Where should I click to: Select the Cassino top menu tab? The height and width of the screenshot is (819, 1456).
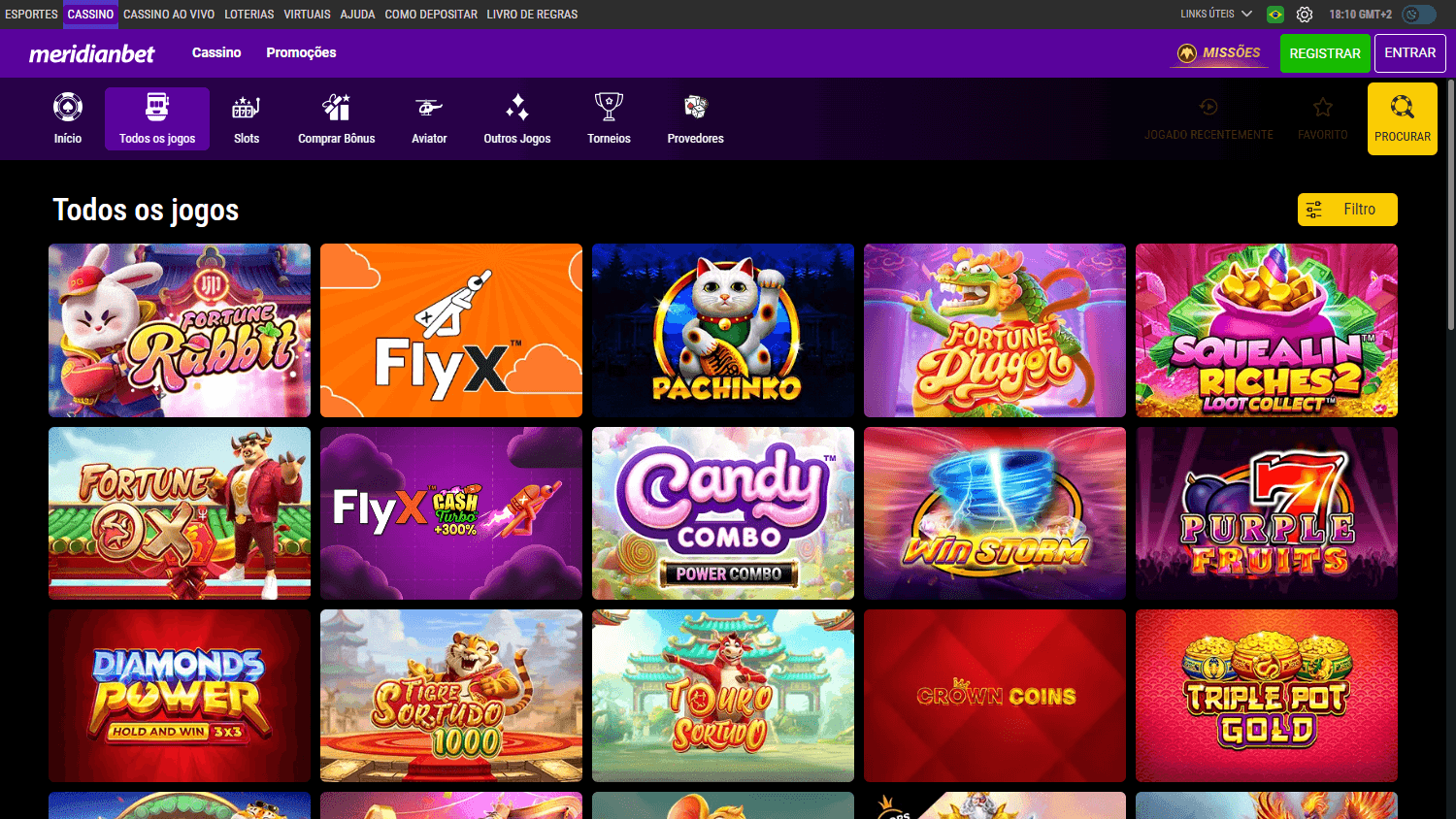point(90,15)
